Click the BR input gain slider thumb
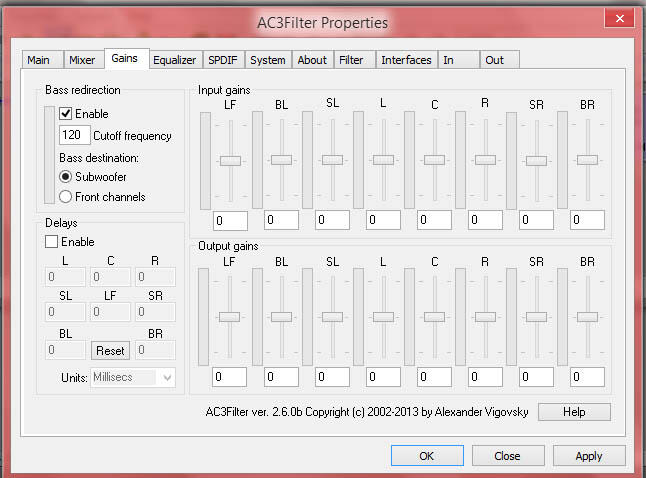Image resolution: width=646 pixels, height=478 pixels. pos(587,159)
